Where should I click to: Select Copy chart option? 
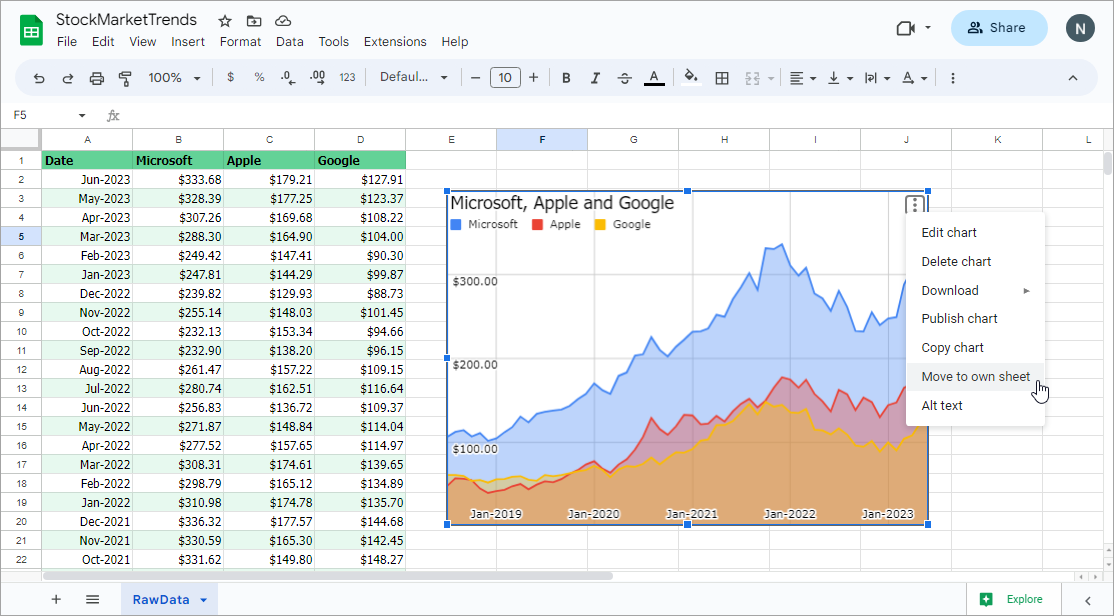click(x=975, y=348)
